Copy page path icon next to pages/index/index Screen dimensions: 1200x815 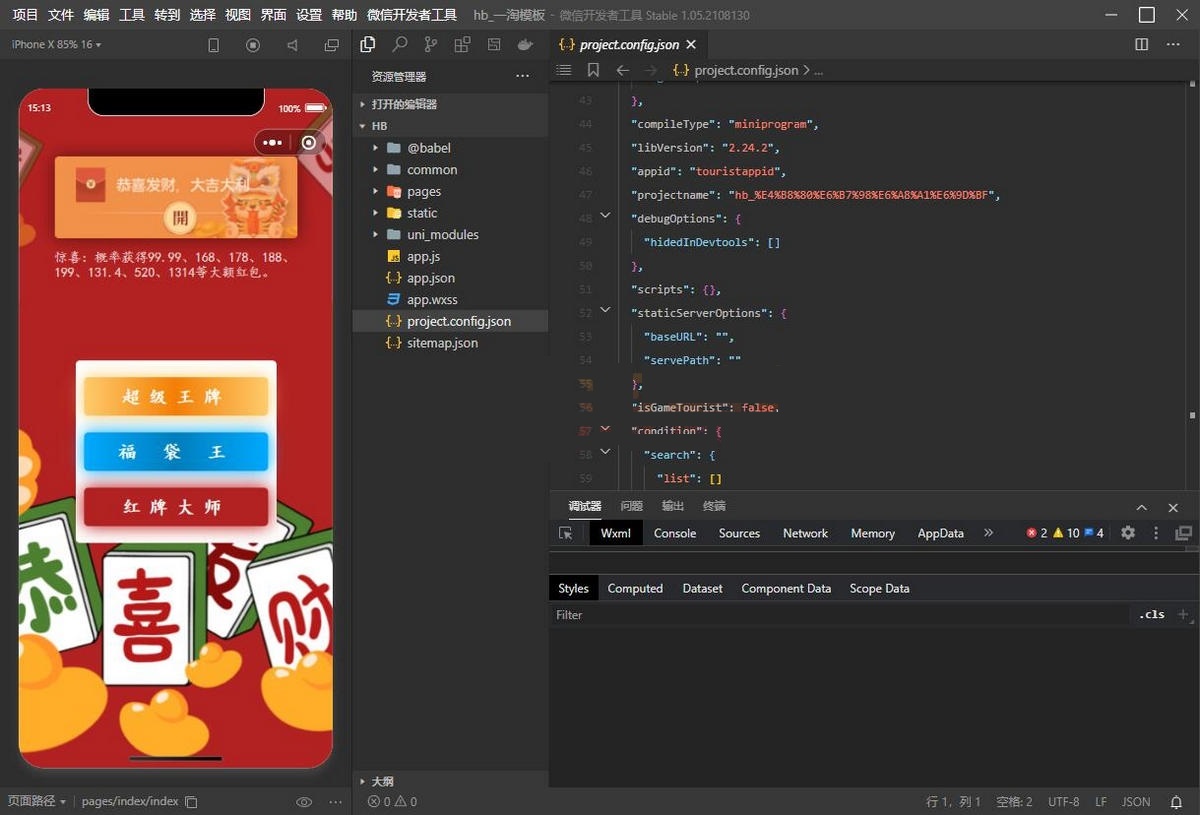tap(192, 802)
